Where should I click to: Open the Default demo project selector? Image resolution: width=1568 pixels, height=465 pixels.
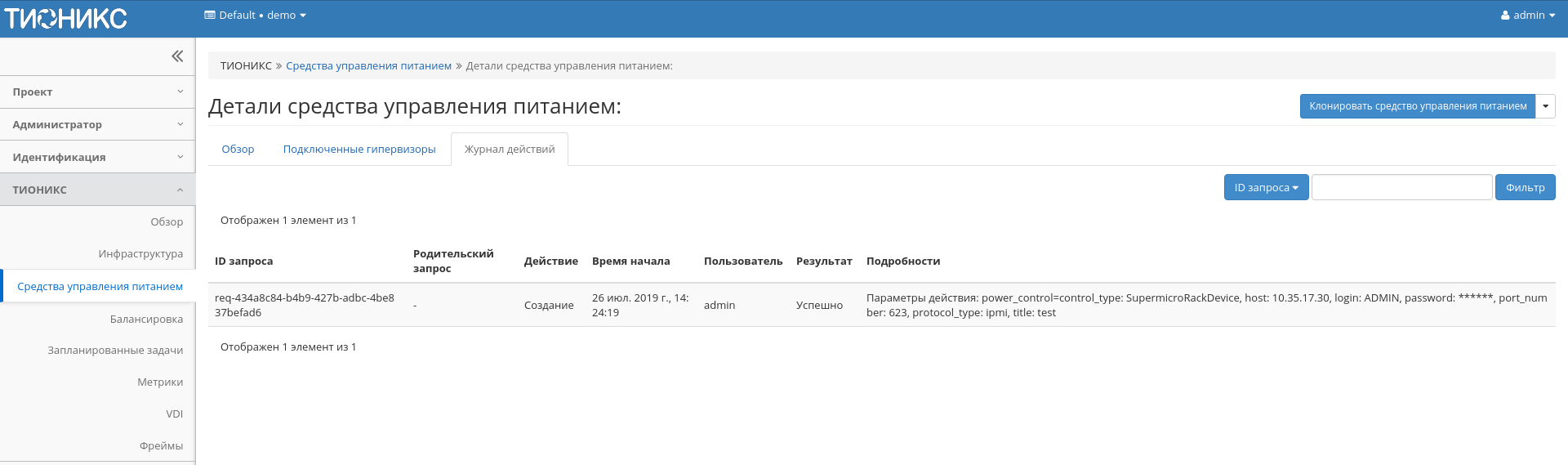coord(255,16)
